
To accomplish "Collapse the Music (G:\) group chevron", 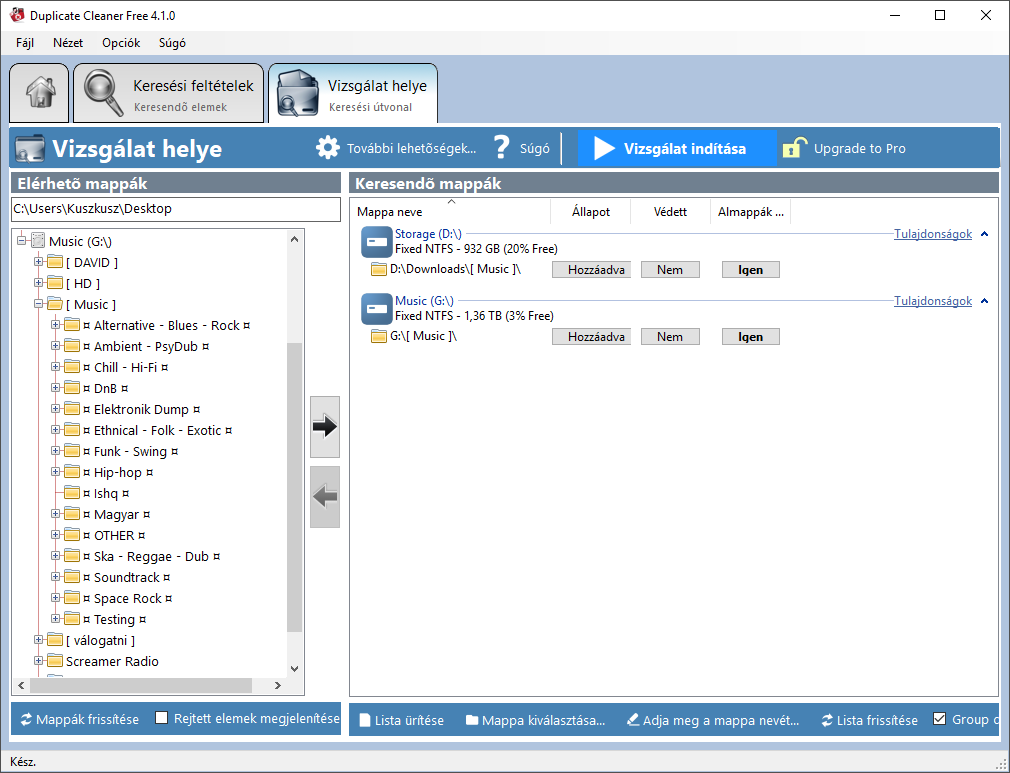I will 984,301.
